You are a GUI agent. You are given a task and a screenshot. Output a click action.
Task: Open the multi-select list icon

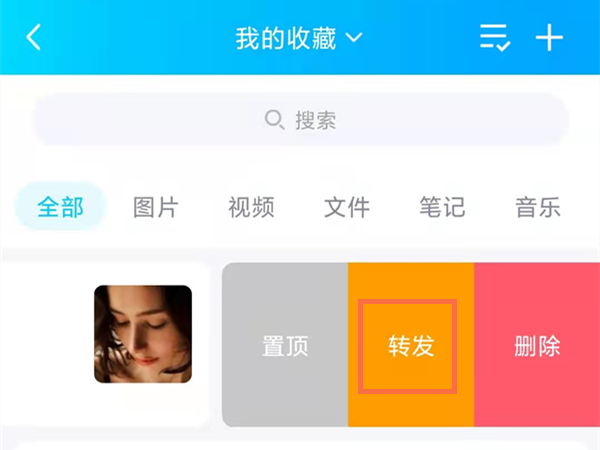point(495,38)
